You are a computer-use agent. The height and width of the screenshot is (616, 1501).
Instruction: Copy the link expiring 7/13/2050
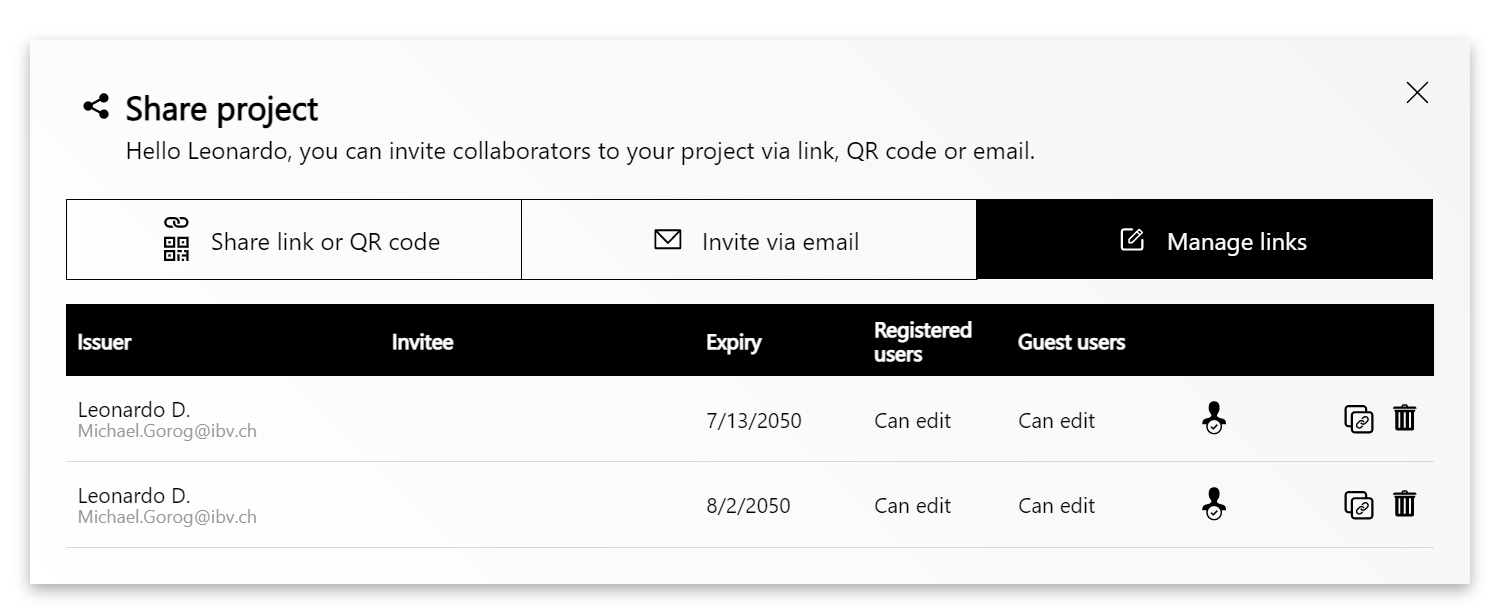[1358, 419]
